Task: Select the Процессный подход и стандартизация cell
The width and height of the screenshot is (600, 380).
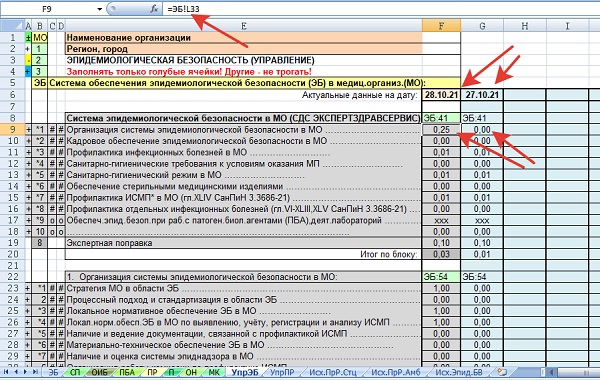Action: [243, 300]
